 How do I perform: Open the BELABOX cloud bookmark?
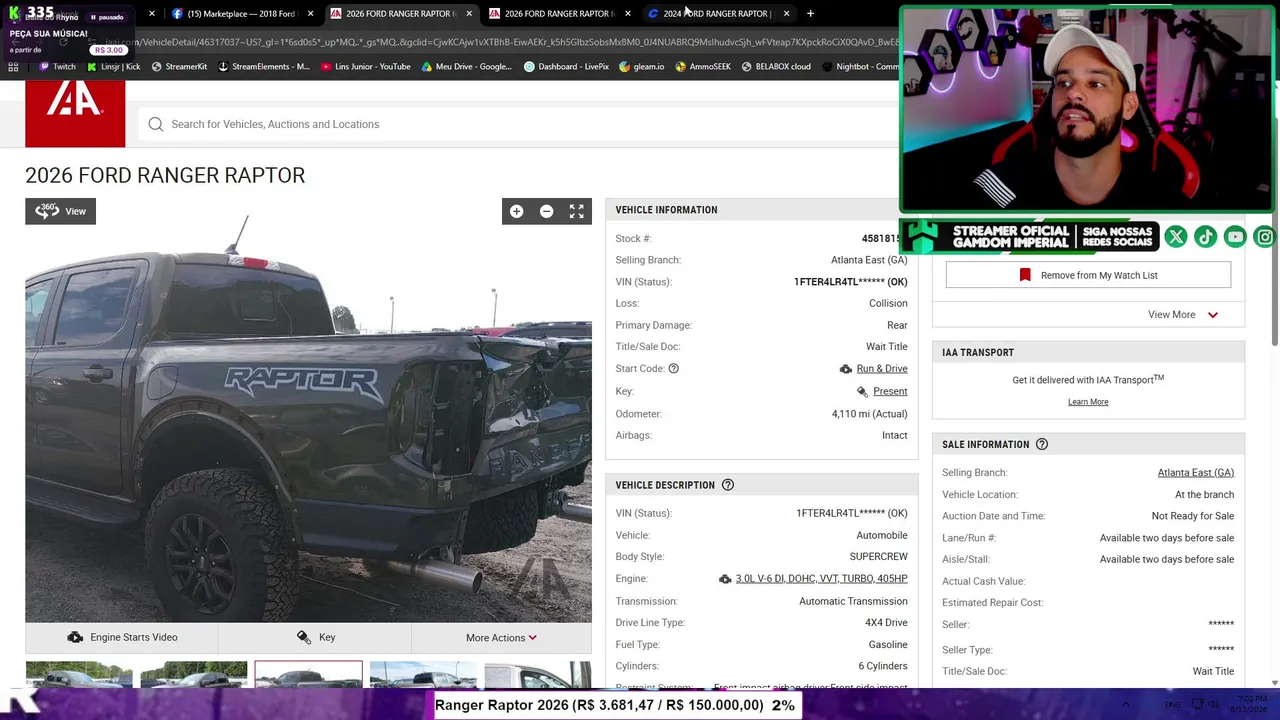click(x=775, y=67)
